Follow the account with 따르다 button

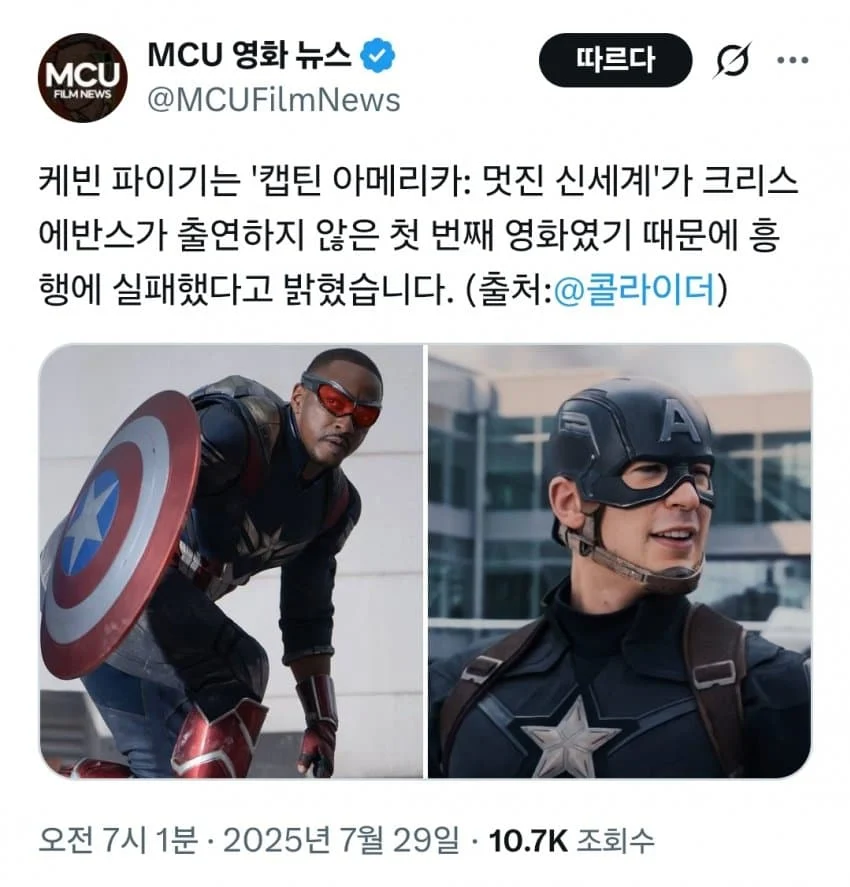pyautogui.click(x=615, y=60)
